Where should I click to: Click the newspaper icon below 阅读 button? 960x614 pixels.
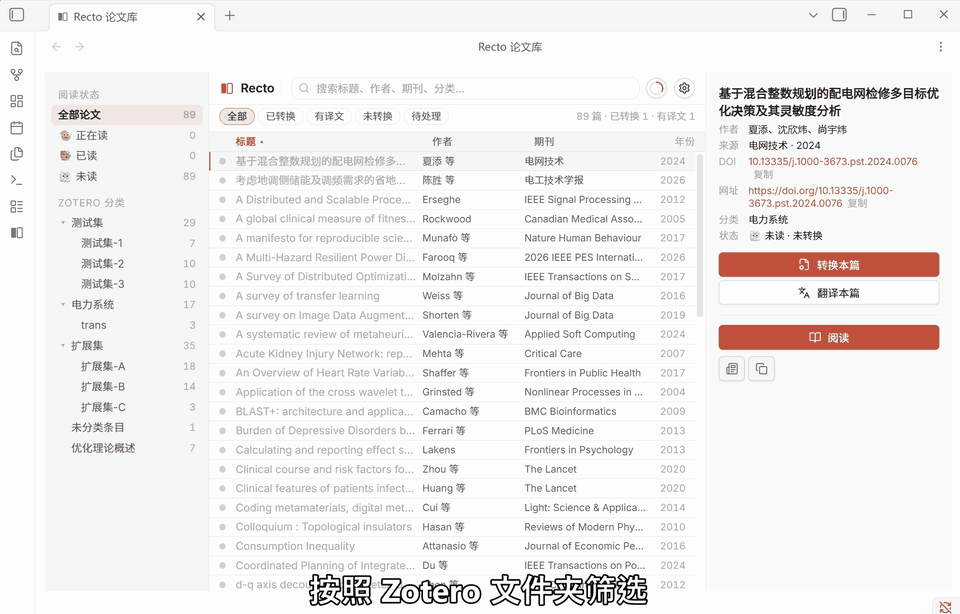732,369
